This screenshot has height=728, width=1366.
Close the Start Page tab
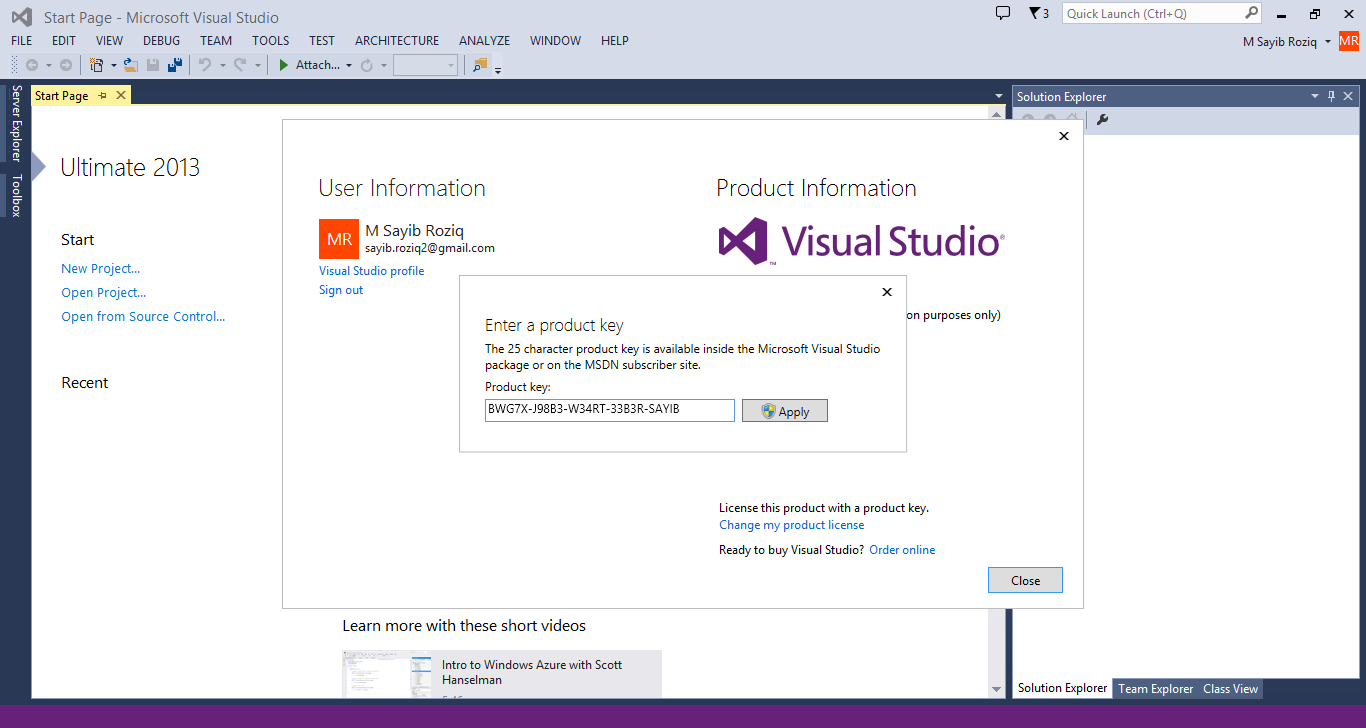pos(121,95)
